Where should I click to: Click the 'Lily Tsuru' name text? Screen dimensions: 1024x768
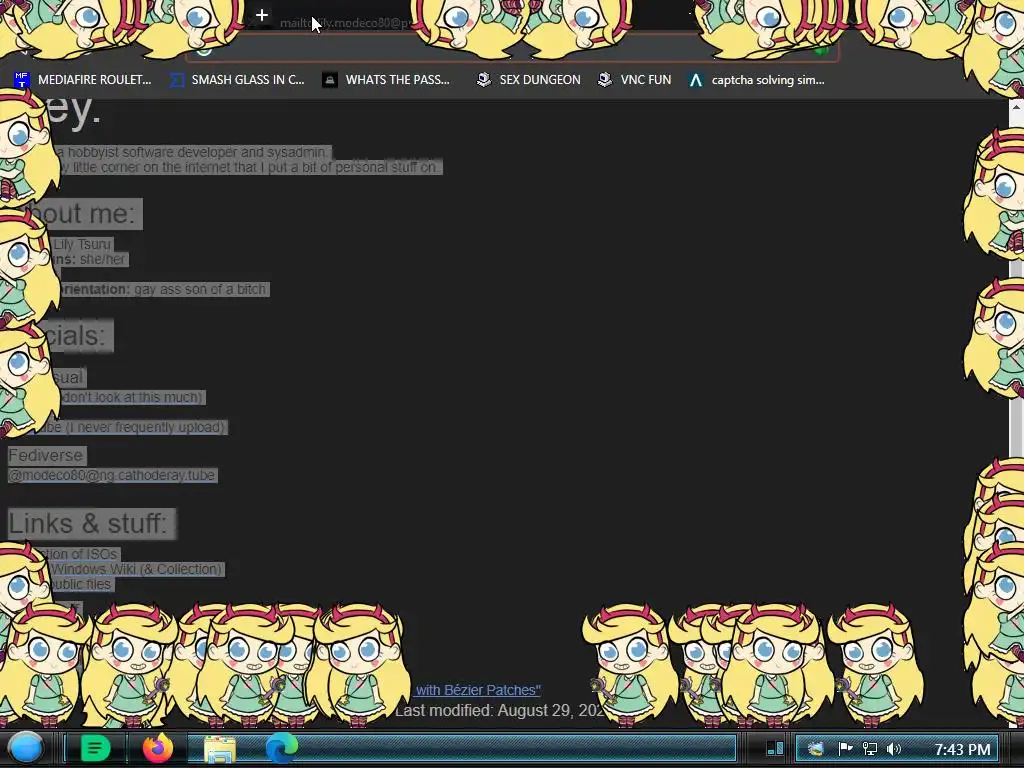pyautogui.click(x=82, y=244)
